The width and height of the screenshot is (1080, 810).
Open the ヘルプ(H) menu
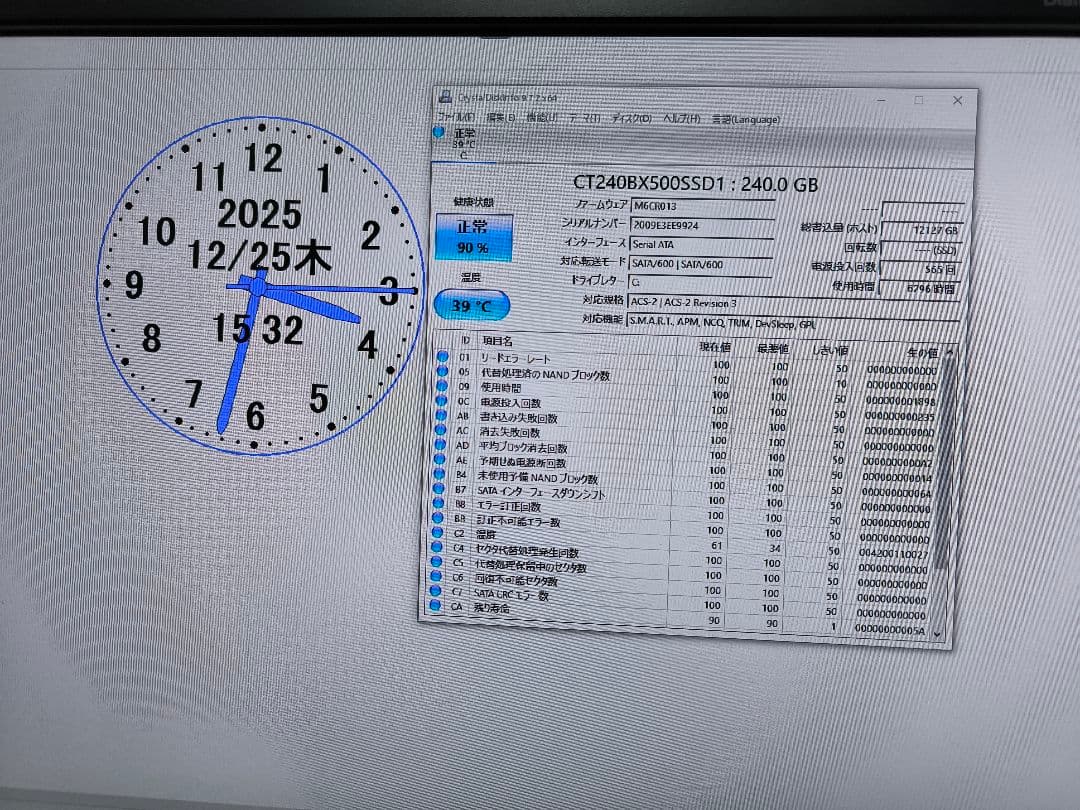pyautogui.click(x=683, y=118)
